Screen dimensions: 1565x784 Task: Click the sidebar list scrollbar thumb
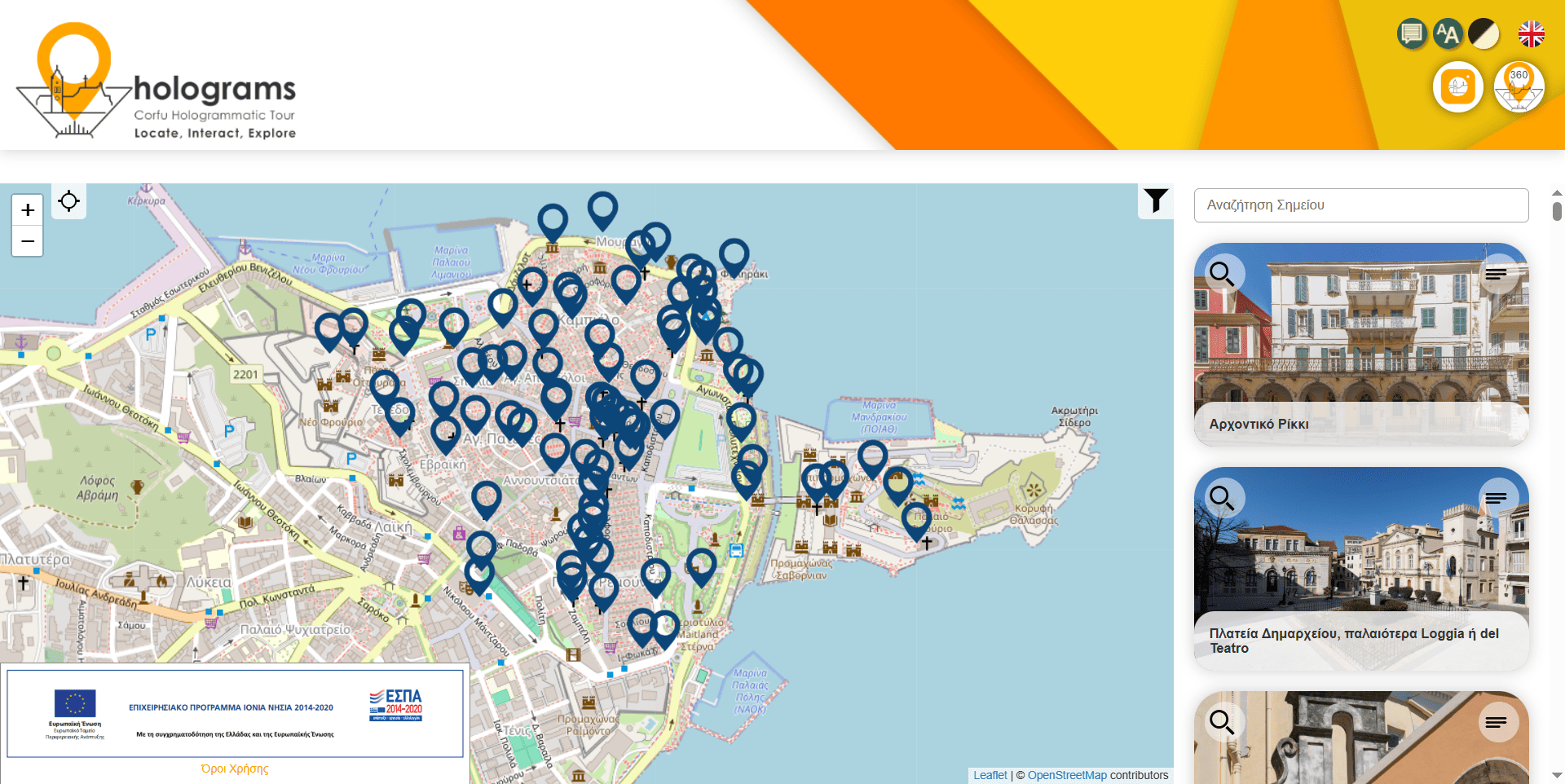click(1557, 211)
